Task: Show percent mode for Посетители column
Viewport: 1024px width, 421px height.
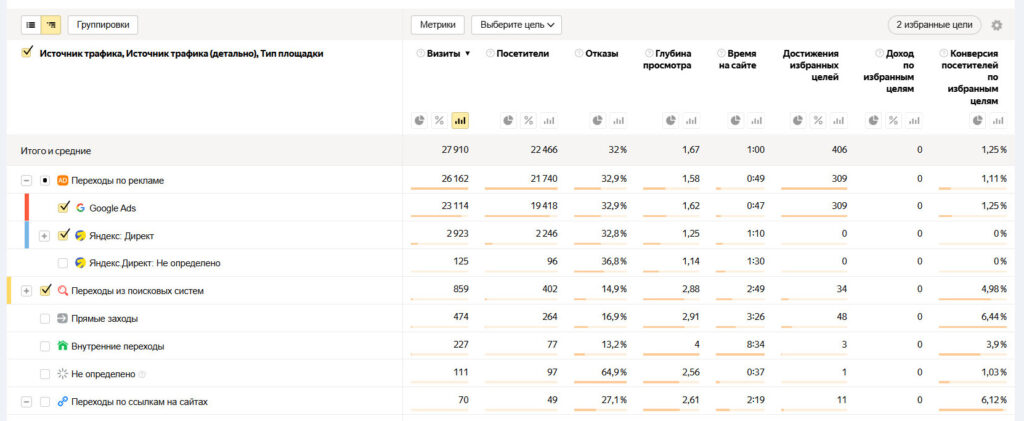Action: coord(529,120)
